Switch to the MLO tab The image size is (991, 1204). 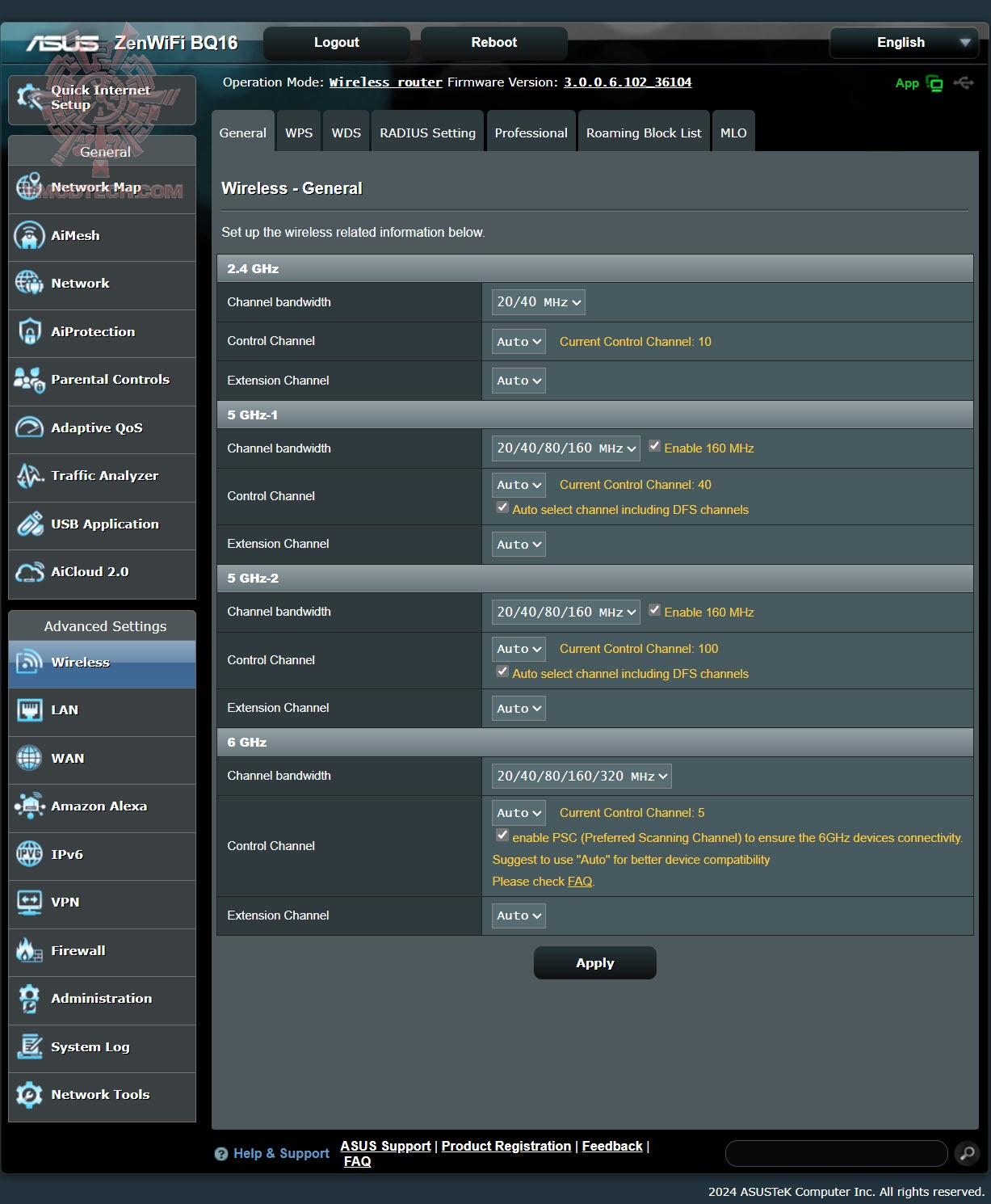pos(733,132)
